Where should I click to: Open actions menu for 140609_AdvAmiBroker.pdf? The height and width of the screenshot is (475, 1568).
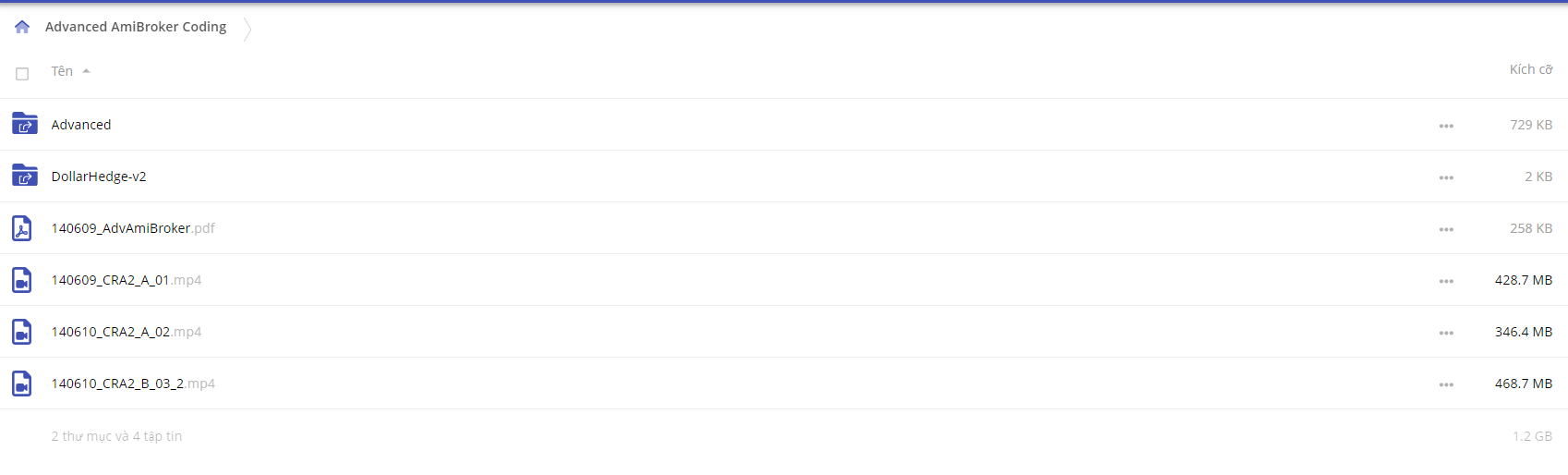1446,229
